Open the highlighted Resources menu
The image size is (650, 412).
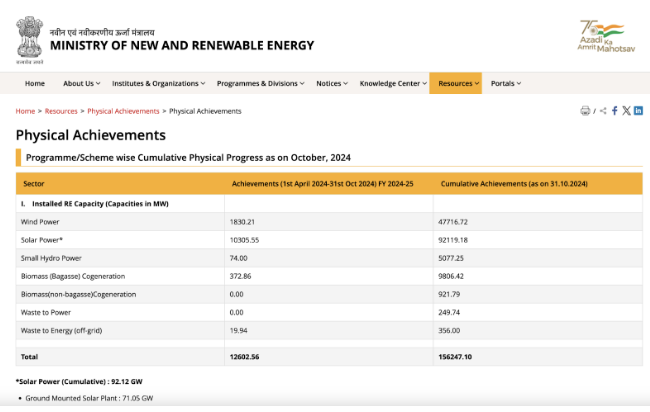tap(456, 83)
